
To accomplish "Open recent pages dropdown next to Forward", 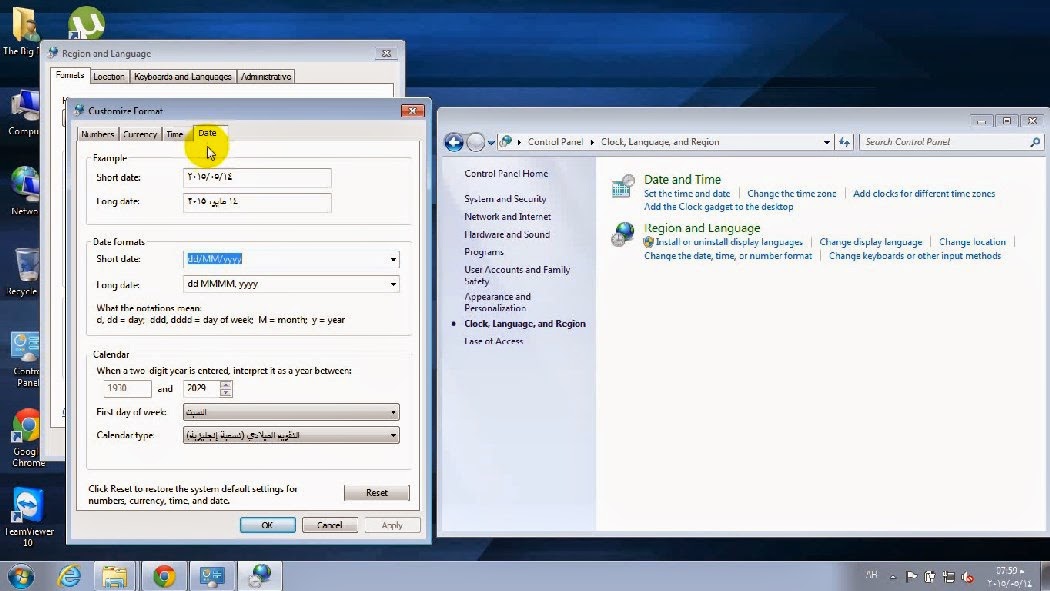I will 492,142.
